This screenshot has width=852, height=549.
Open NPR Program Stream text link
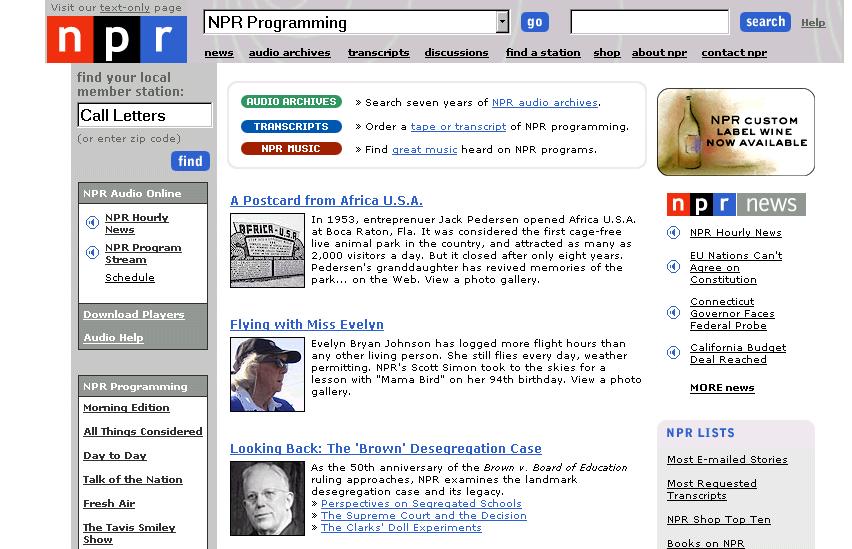[143, 253]
